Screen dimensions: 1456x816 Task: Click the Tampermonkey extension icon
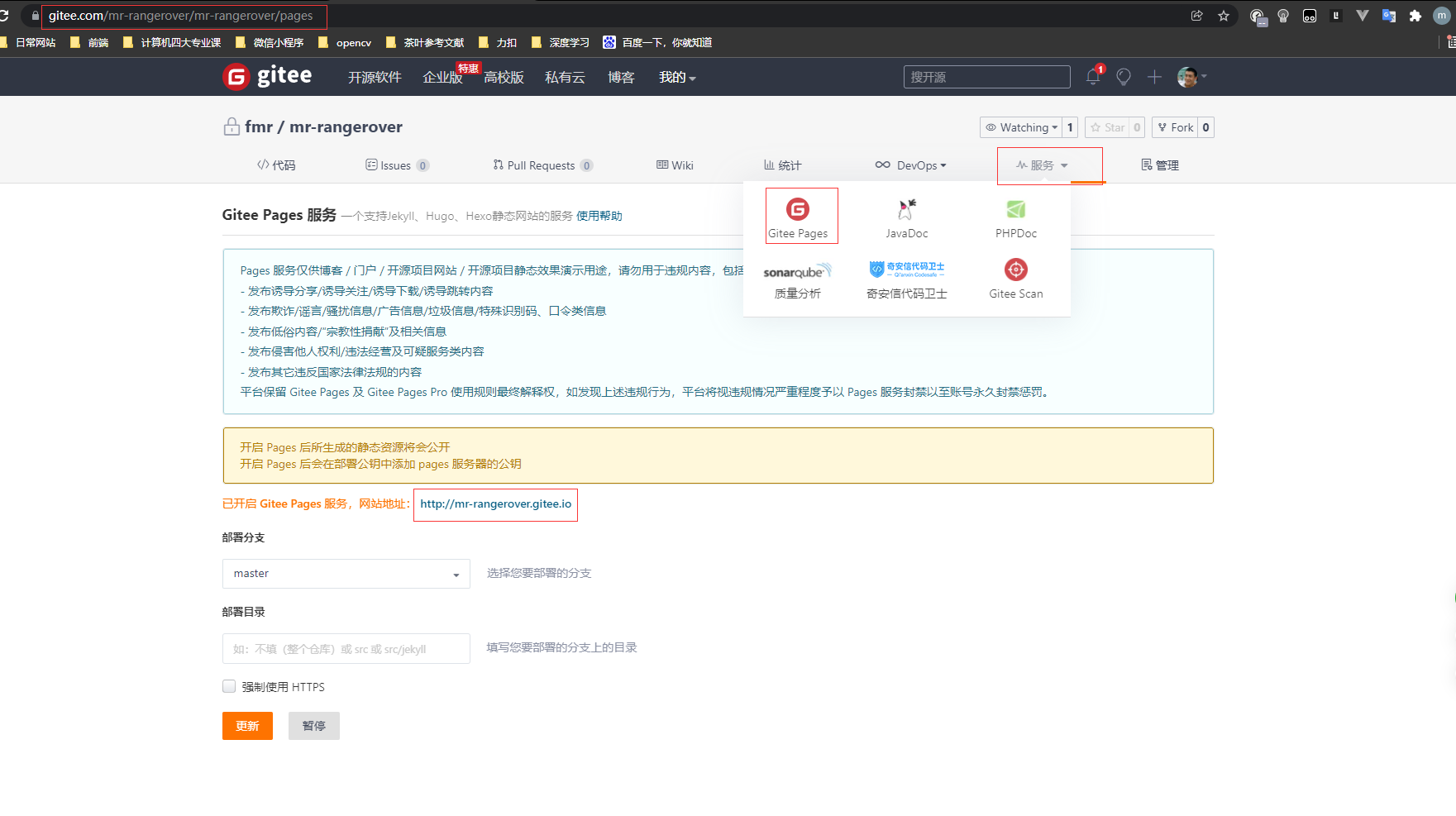tap(1310, 16)
